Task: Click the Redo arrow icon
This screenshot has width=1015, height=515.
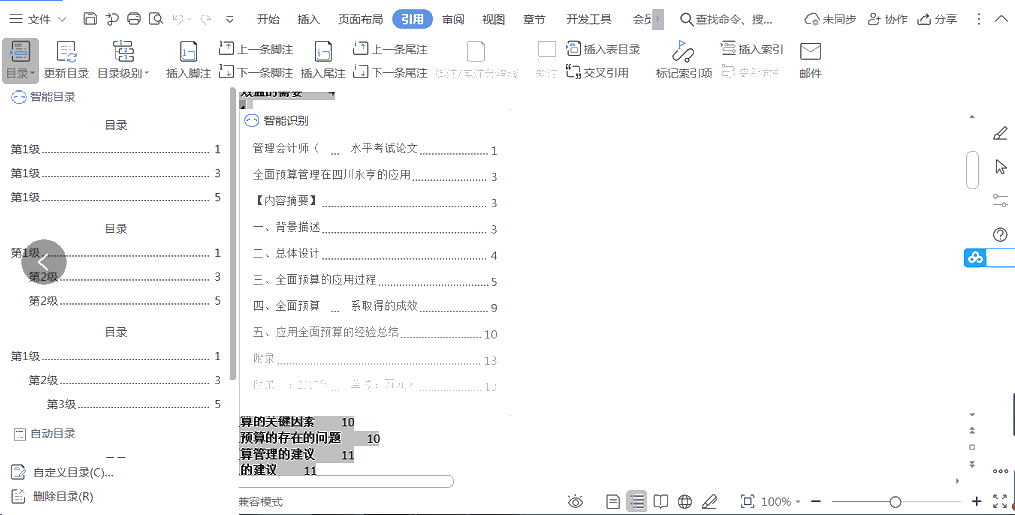Action: pyautogui.click(x=206, y=19)
